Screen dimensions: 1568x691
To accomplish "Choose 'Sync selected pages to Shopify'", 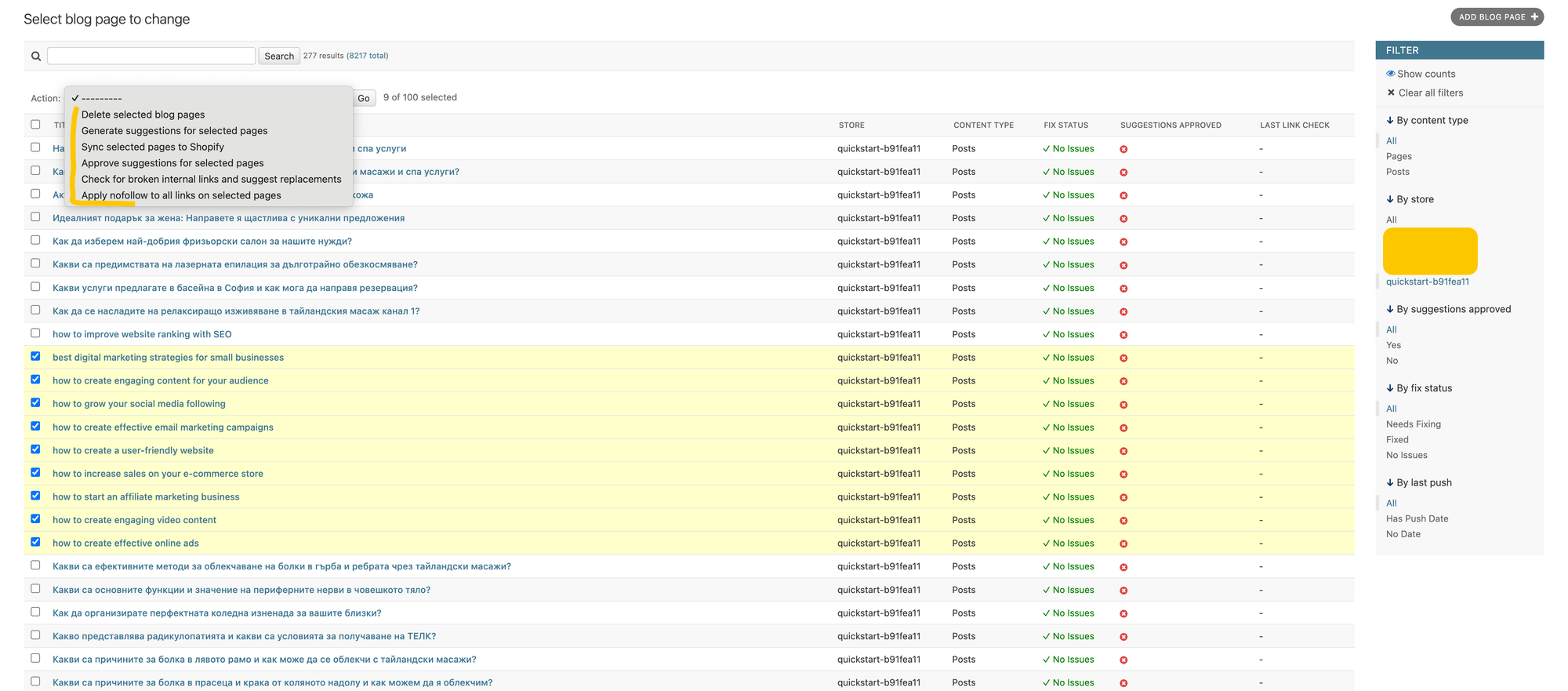I will pos(209,147).
